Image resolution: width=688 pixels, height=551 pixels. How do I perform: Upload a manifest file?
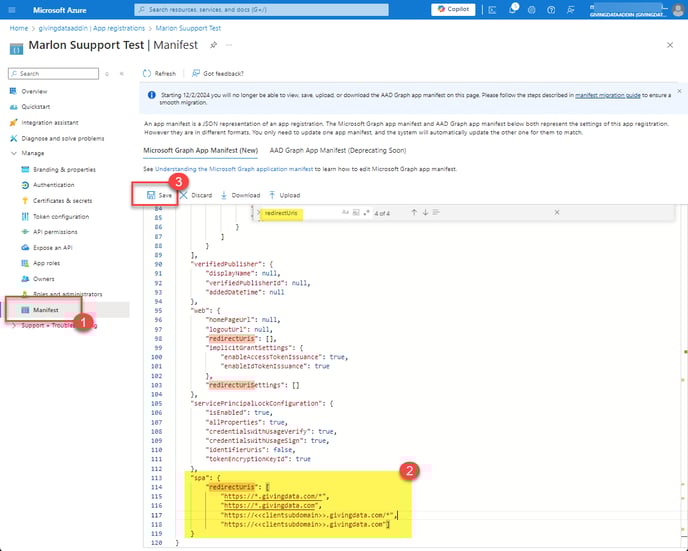(x=284, y=195)
